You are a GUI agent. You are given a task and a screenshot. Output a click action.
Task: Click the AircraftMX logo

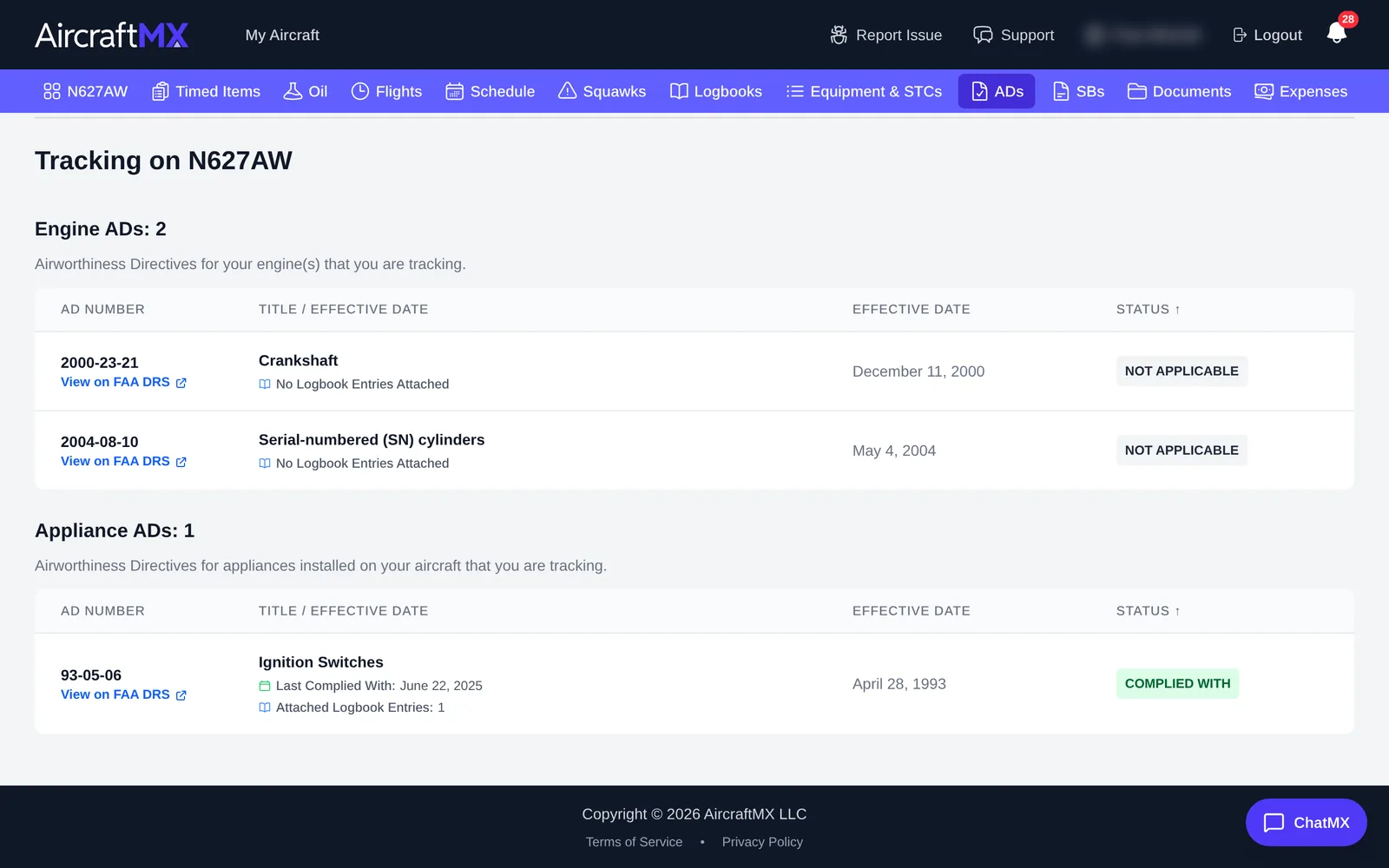[112, 35]
